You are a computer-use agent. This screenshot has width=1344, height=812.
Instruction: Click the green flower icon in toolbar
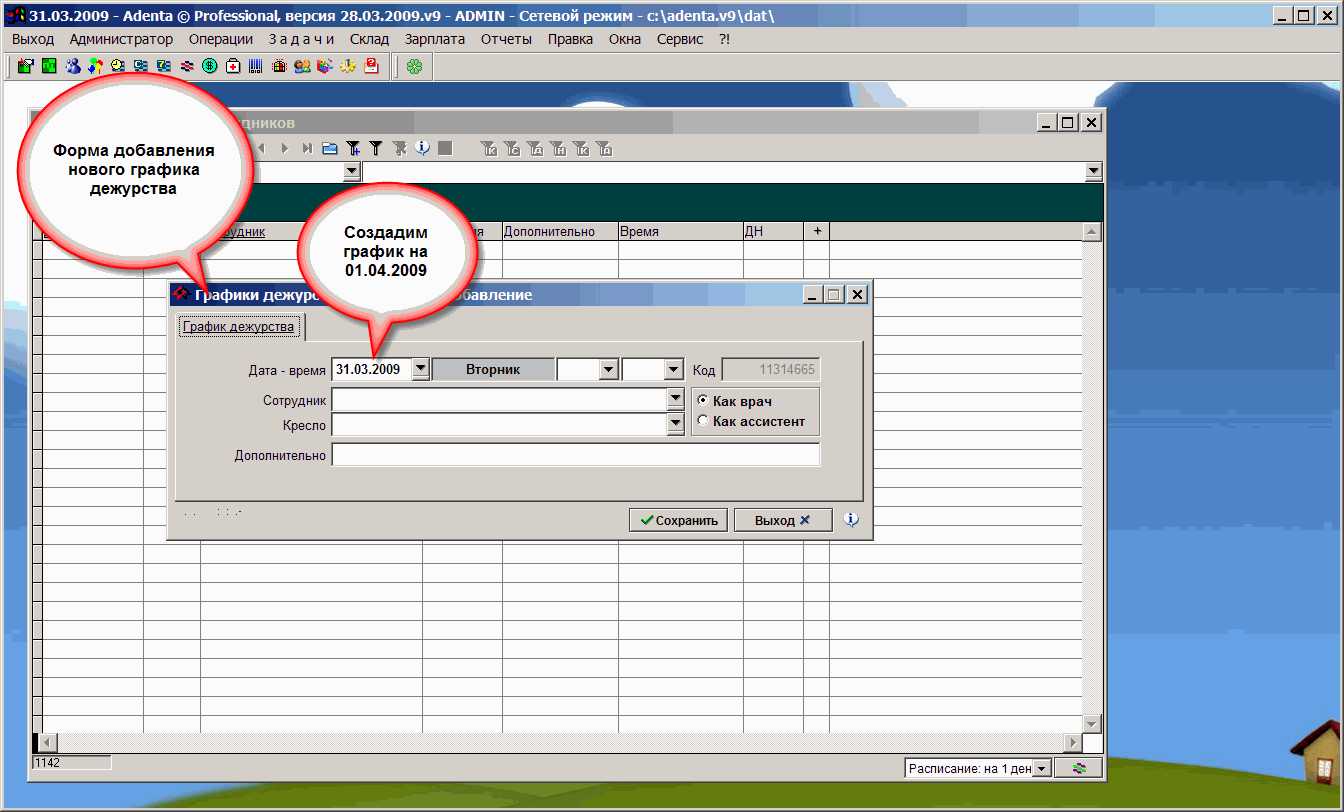pyautogui.click(x=414, y=66)
